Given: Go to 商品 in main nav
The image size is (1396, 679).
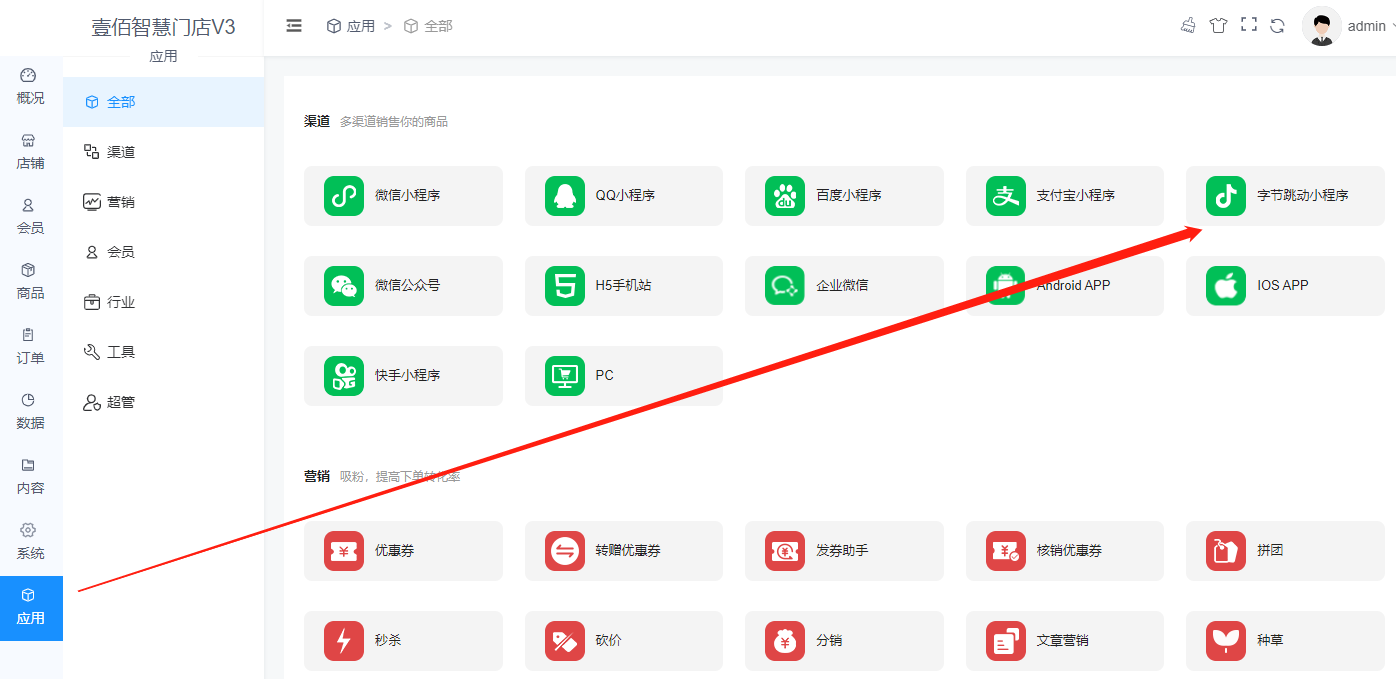Looking at the screenshot, I should click(x=30, y=282).
